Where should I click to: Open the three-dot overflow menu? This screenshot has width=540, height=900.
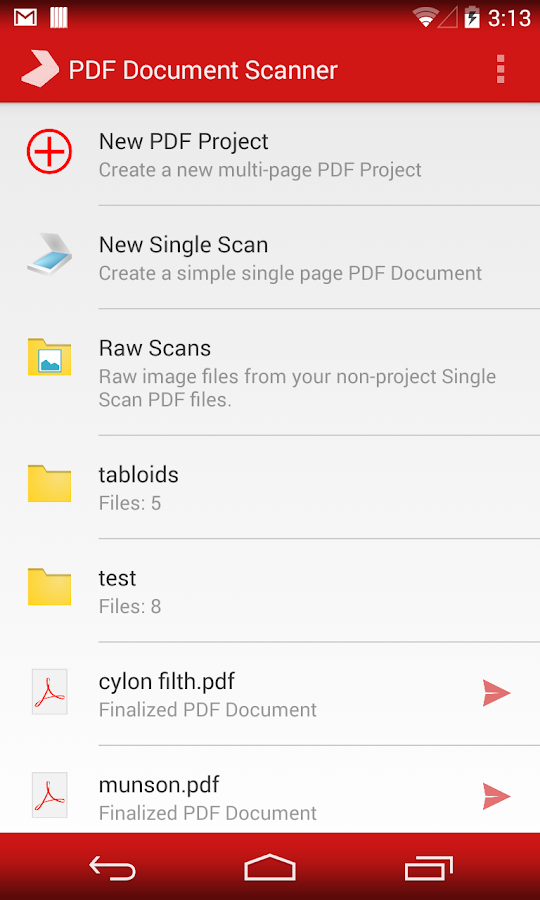click(x=500, y=69)
